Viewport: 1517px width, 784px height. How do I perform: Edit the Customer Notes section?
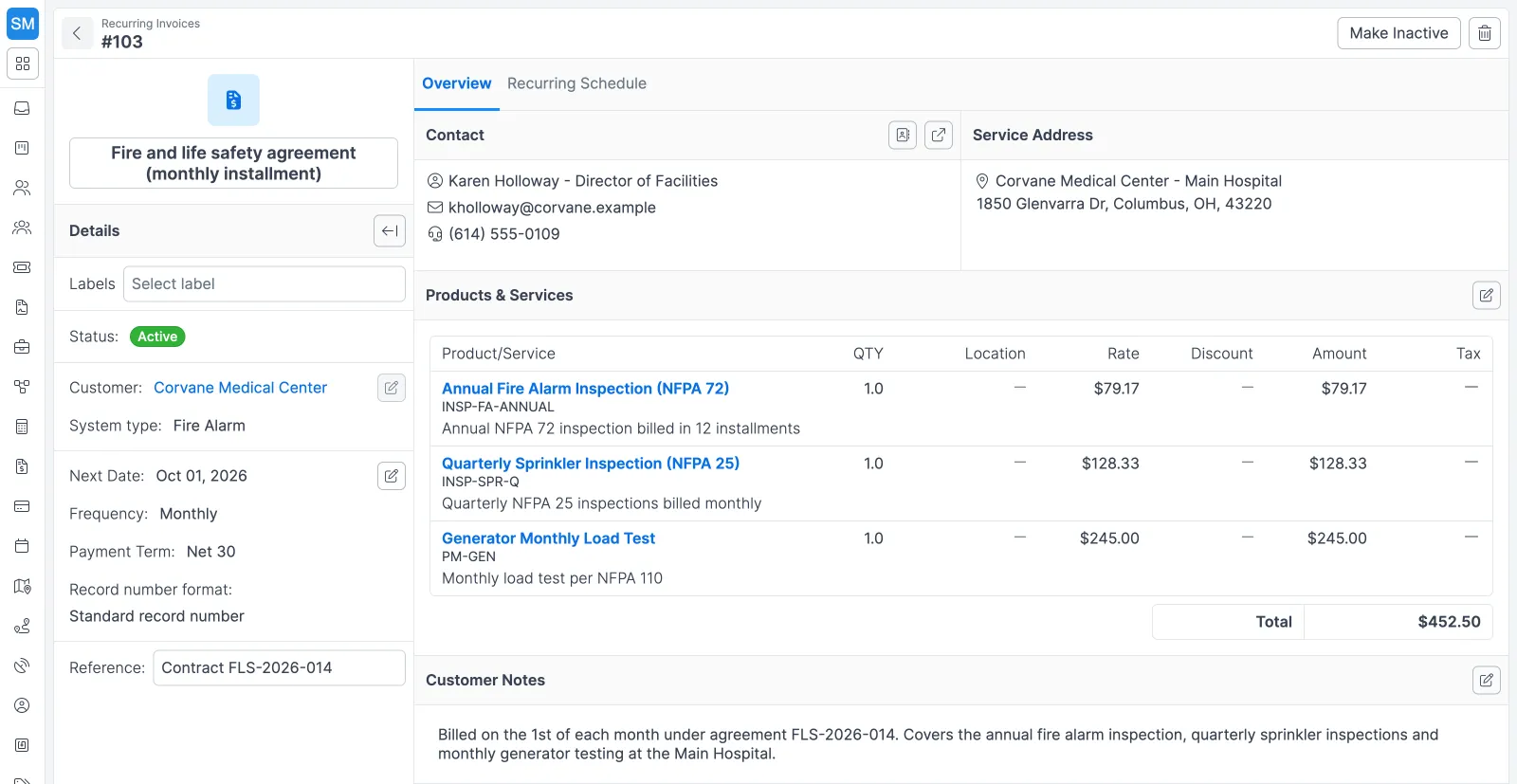point(1487,680)
